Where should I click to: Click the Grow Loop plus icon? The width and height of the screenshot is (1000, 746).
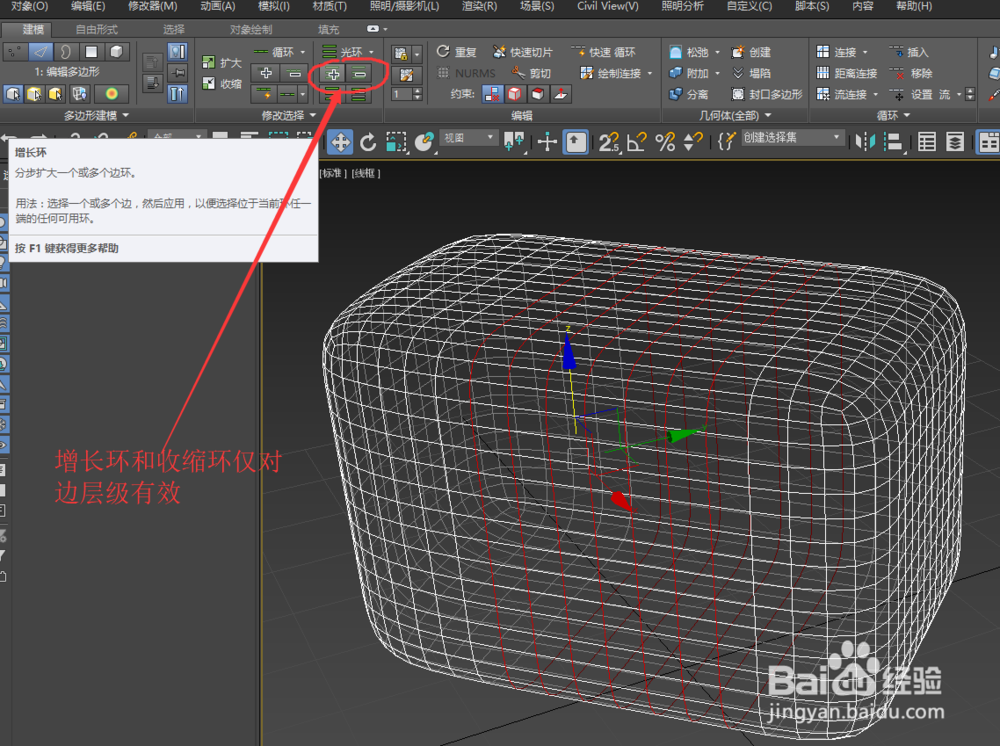click(266, 73)
